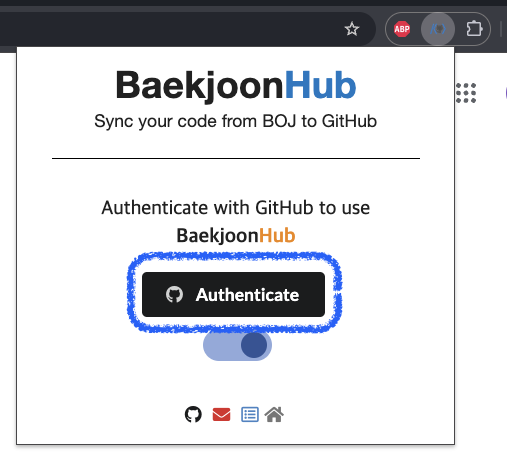Viewport: 507px width, 463px height.
Task: Click the orange 'Hub' brand text
Action: (x=277, y=235)
